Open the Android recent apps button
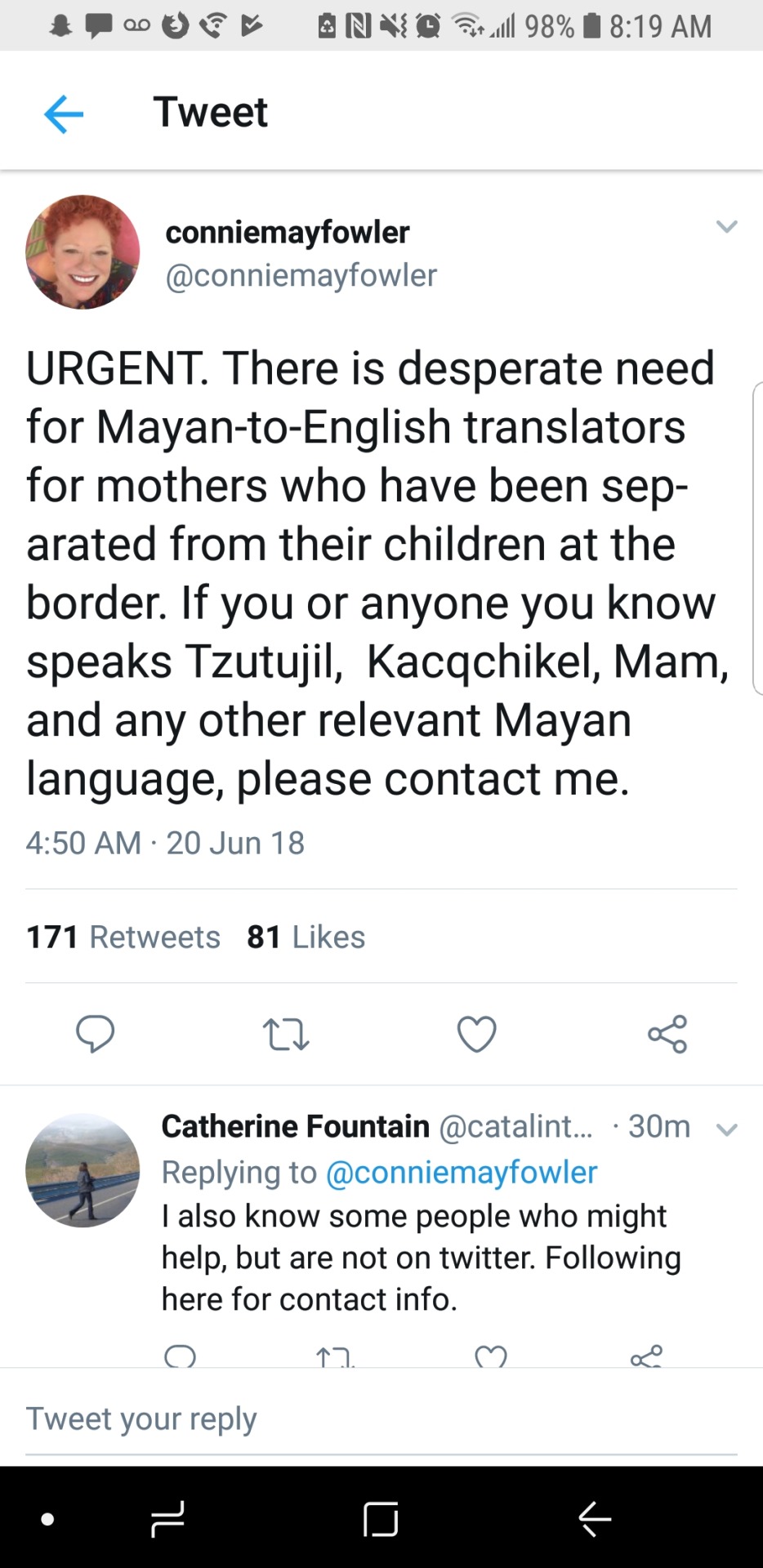 point(167,1519)
